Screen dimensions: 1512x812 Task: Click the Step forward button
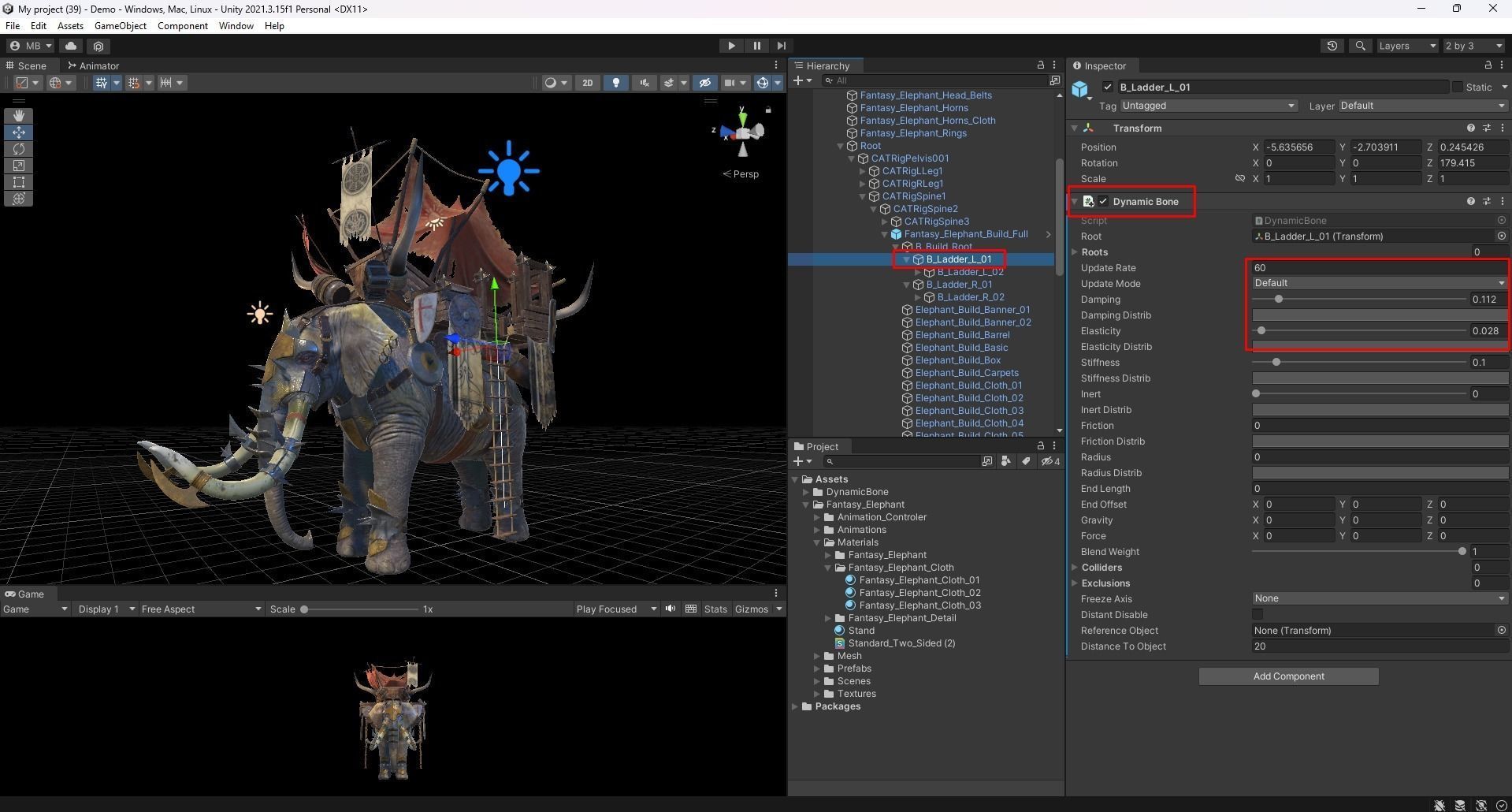click(x=781, y=46)
